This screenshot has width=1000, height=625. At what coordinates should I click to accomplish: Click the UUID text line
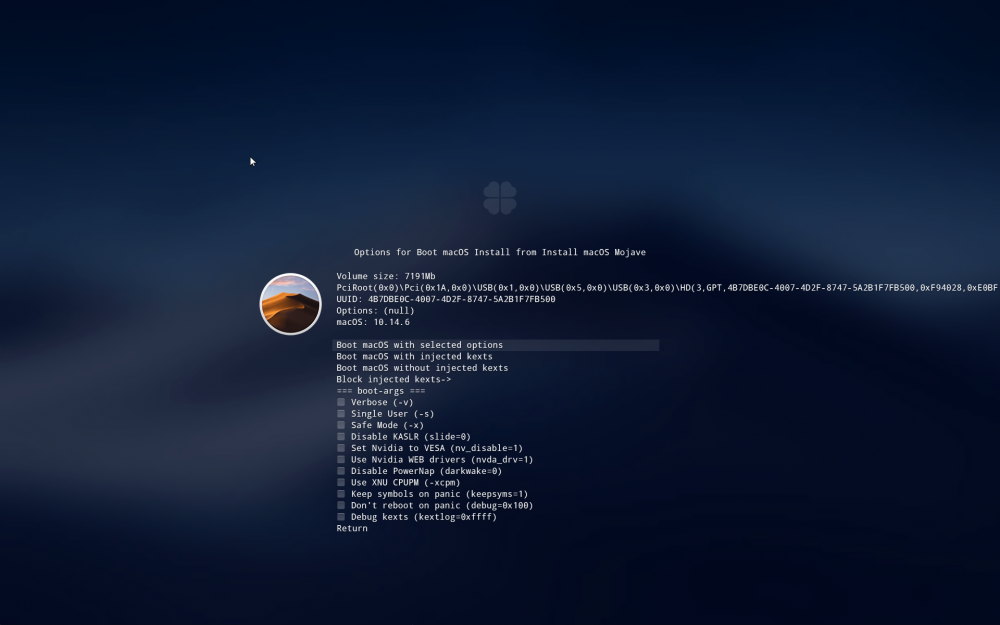pyautogui.click(x=446, y=299)
